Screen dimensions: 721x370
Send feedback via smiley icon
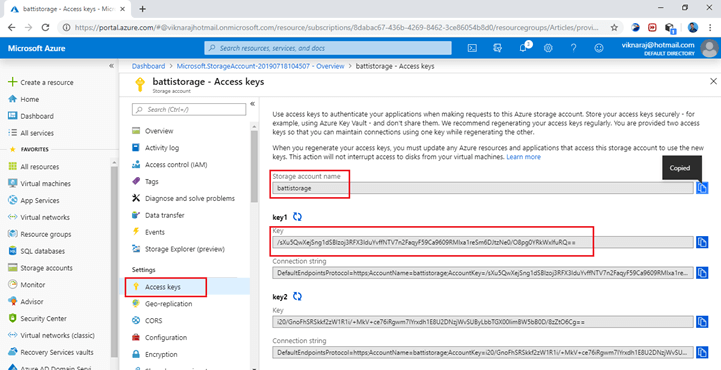coord(598,48)
